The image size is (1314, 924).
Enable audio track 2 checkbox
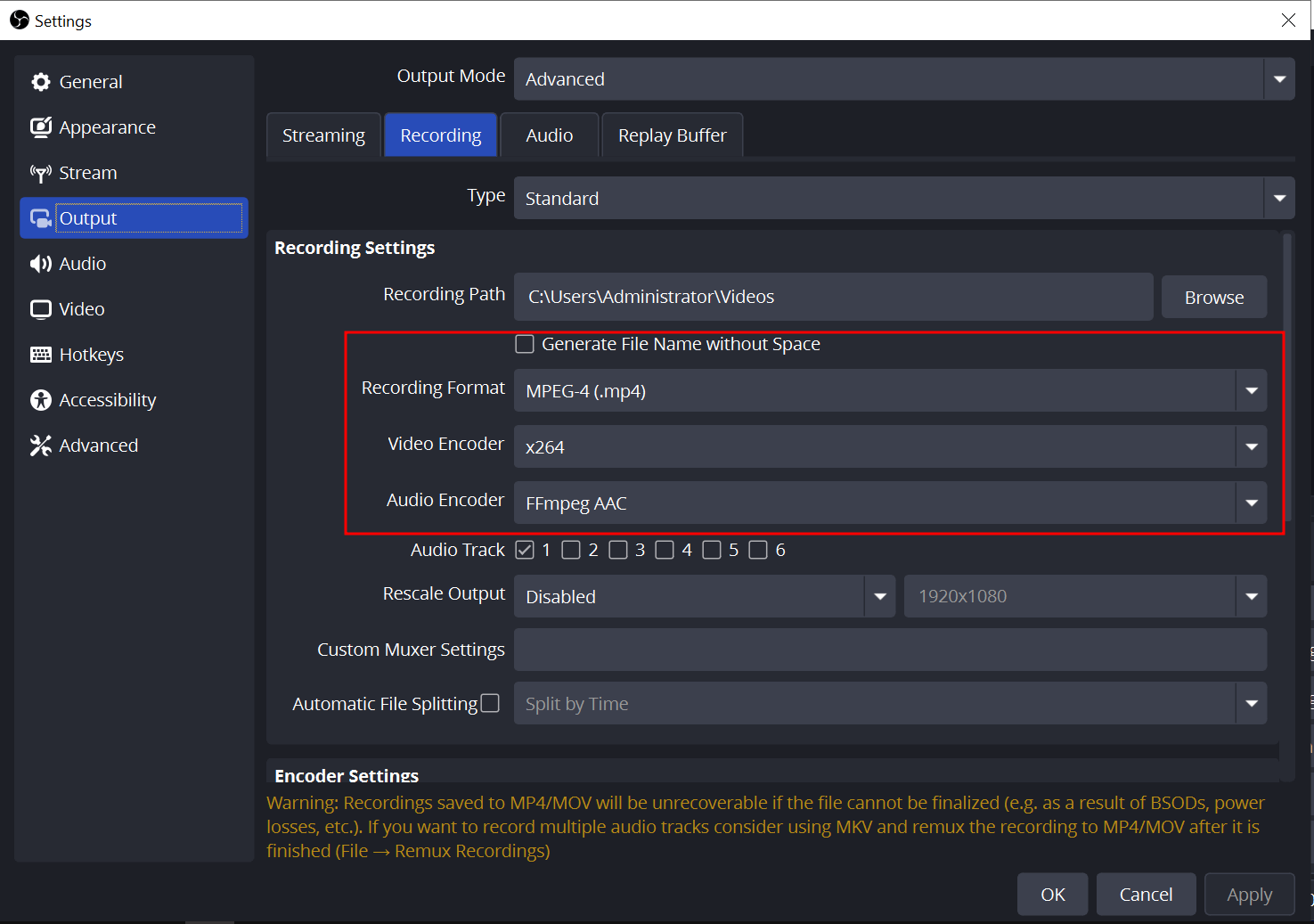point(571,550)
